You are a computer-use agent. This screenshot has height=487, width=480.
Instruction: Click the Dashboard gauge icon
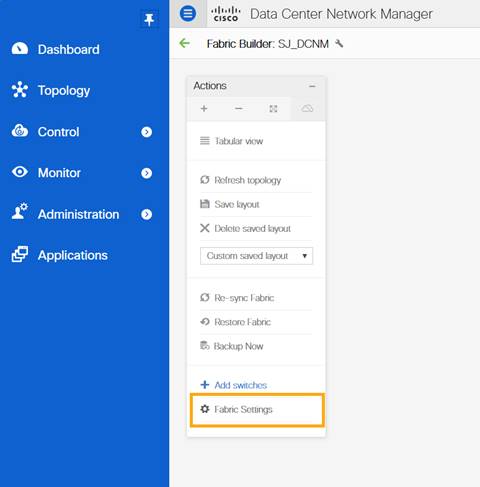[x=20, y=49]
